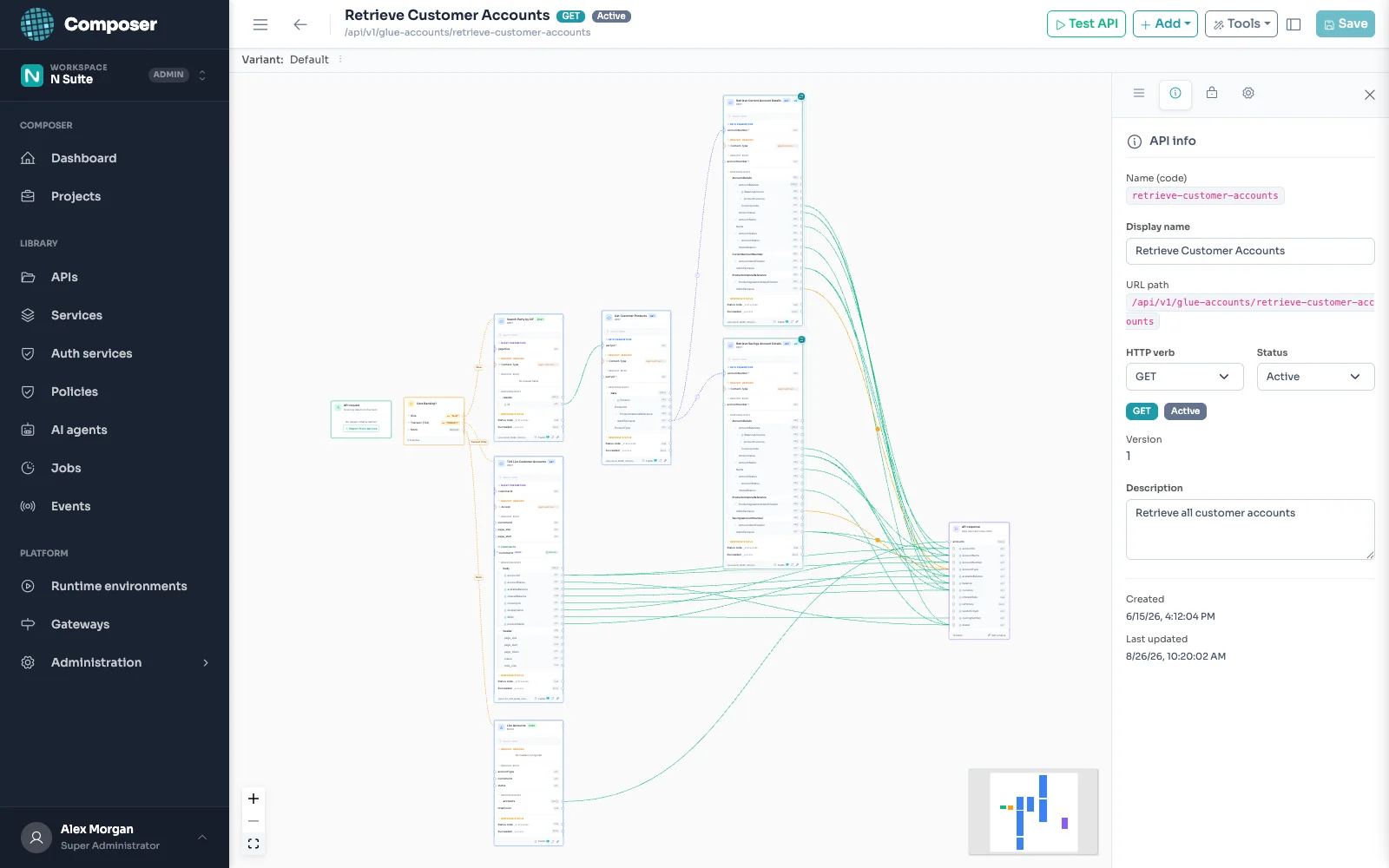Click the Active badge below HTTP verb
The height and width of the screenshot is (868, 1389).
pyautogui.click(x=1185, y=411)
